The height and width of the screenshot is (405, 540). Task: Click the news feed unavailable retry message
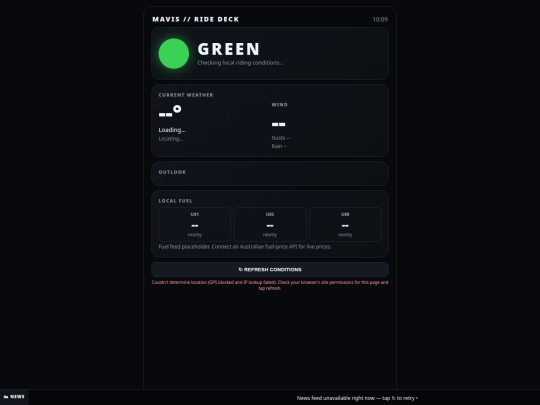click(x=357, y=398)
